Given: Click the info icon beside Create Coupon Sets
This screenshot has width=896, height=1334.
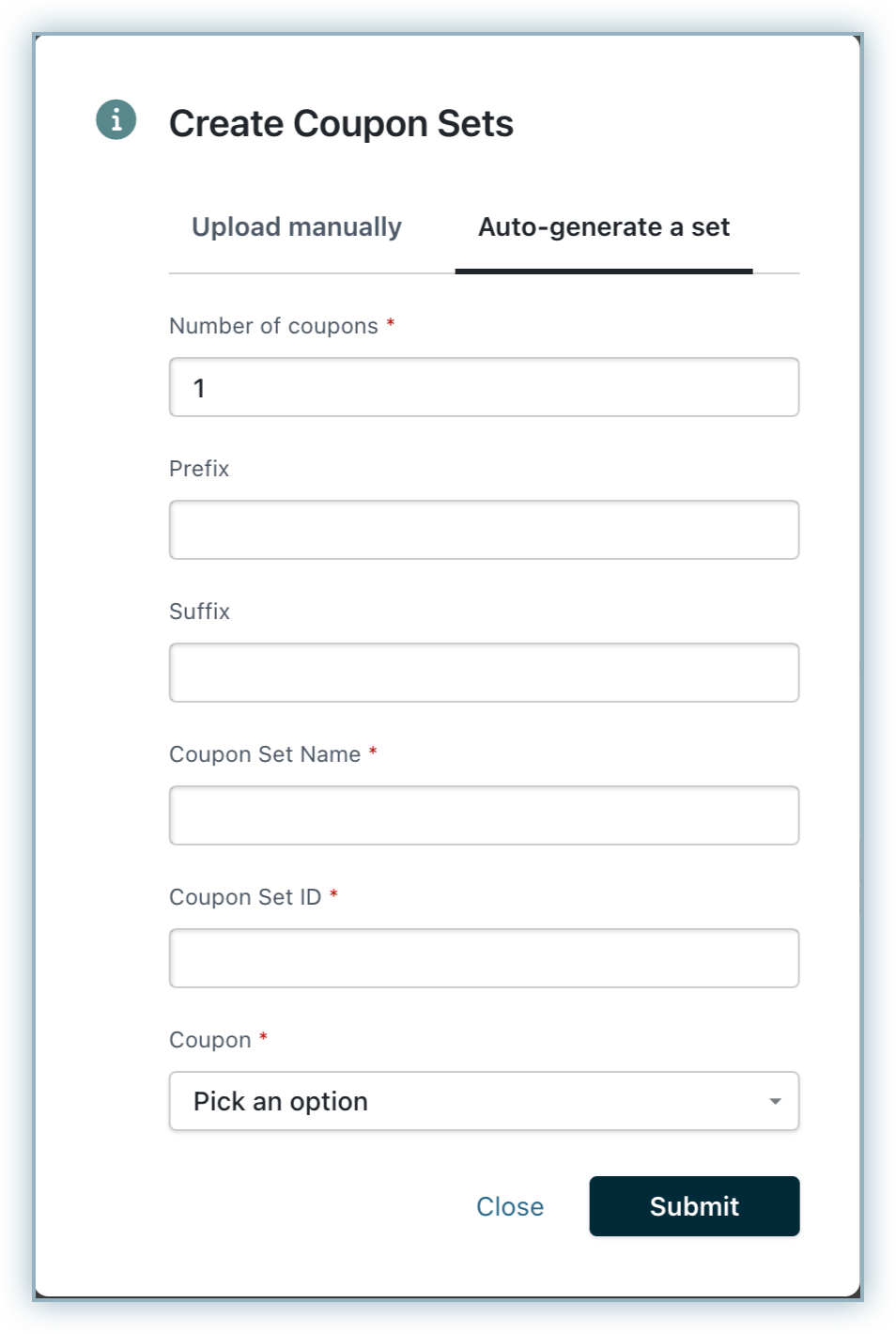Looking at the screenshot, I should [116, 120].
